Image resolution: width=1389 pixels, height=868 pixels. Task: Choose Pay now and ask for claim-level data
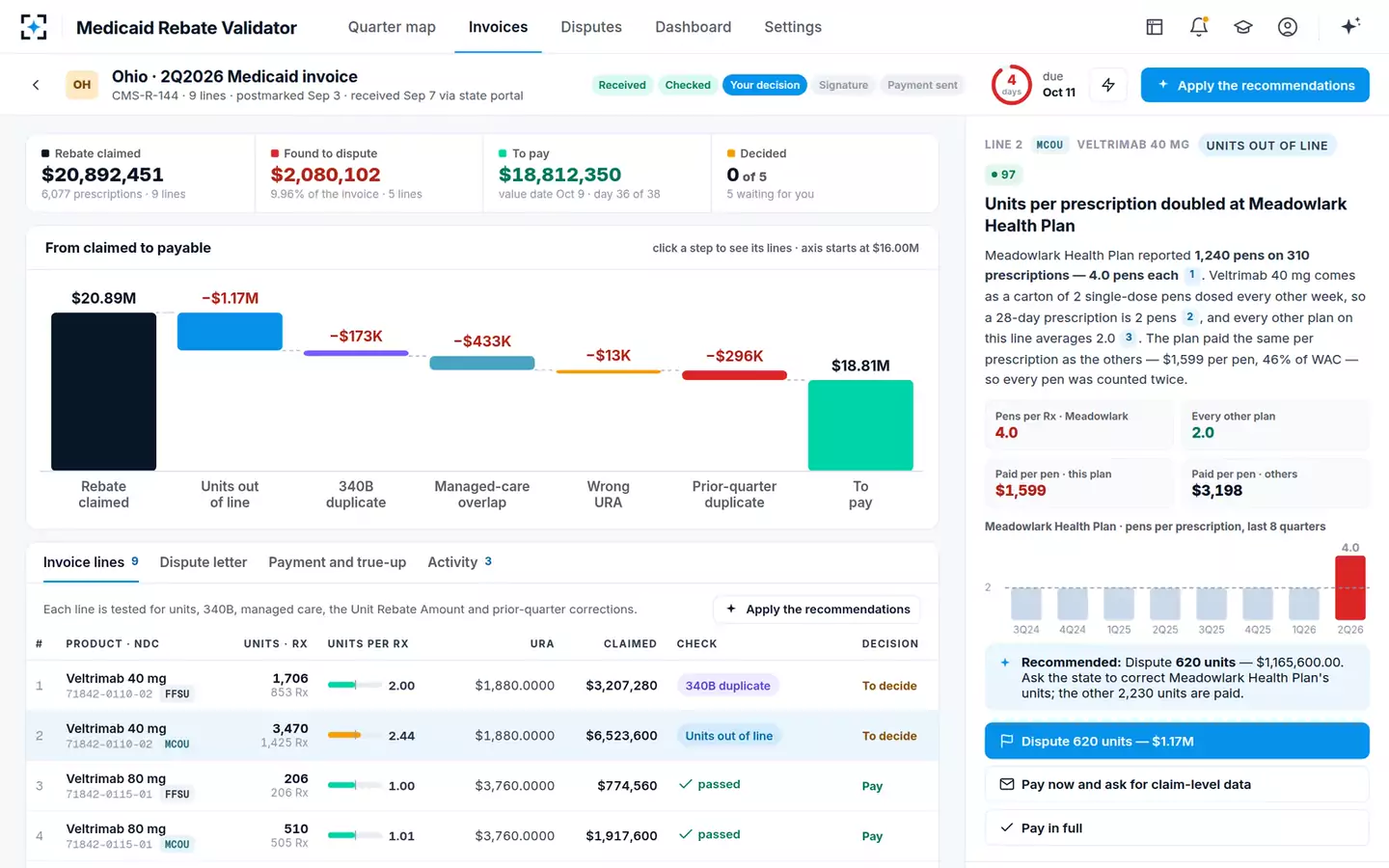1177,784
